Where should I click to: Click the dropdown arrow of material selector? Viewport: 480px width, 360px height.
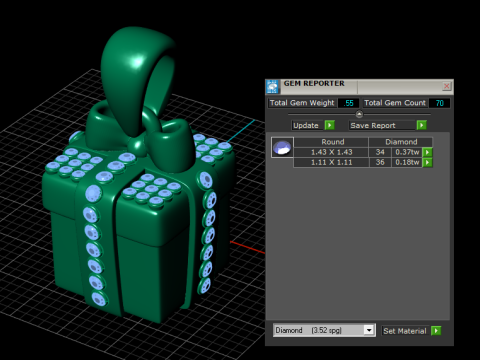click(x=369, y=330)
